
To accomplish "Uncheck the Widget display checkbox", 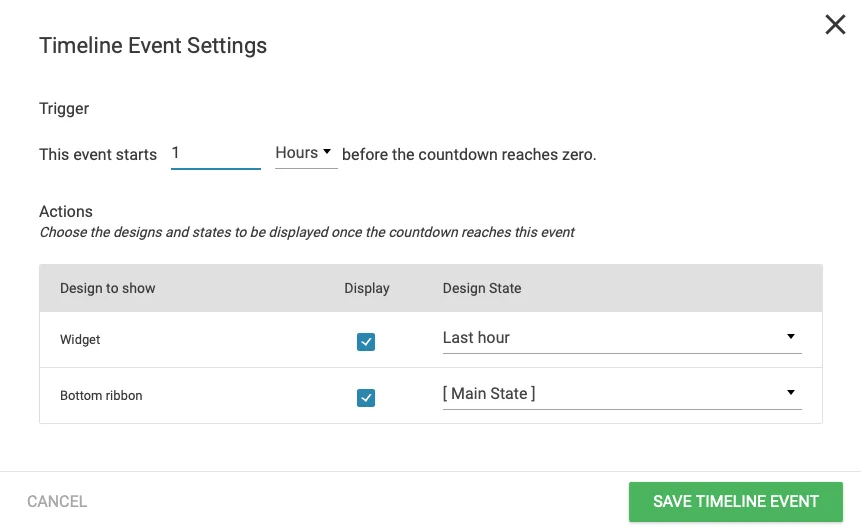I will pyautogui.click(x=366, y=342).
